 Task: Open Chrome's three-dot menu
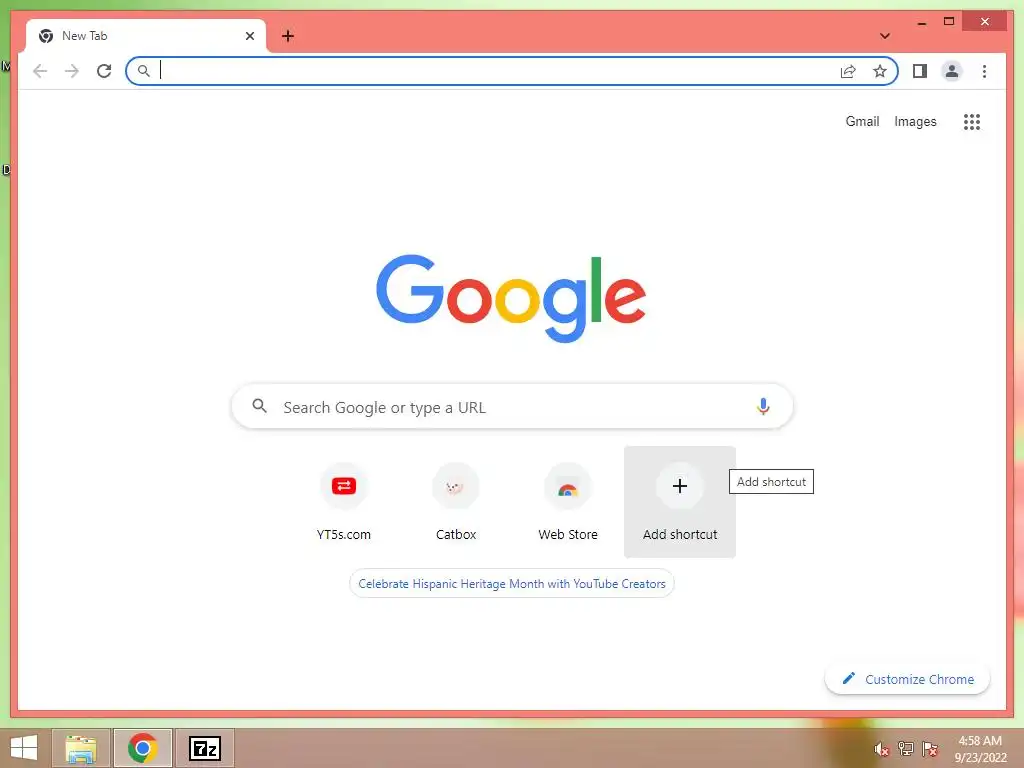point(984,71)
